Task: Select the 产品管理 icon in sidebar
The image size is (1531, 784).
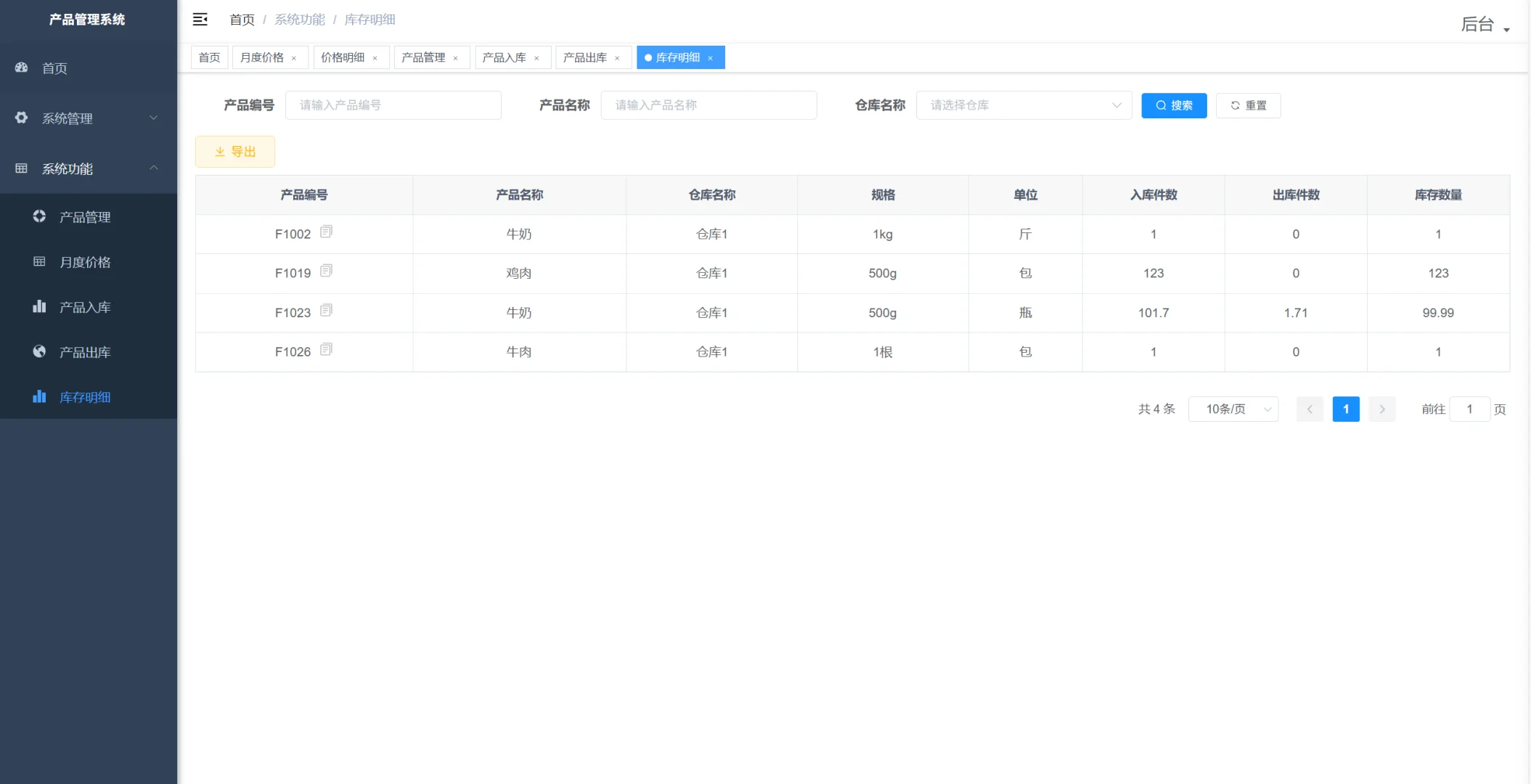Action: pyautogui.click(x=39, y=216)
